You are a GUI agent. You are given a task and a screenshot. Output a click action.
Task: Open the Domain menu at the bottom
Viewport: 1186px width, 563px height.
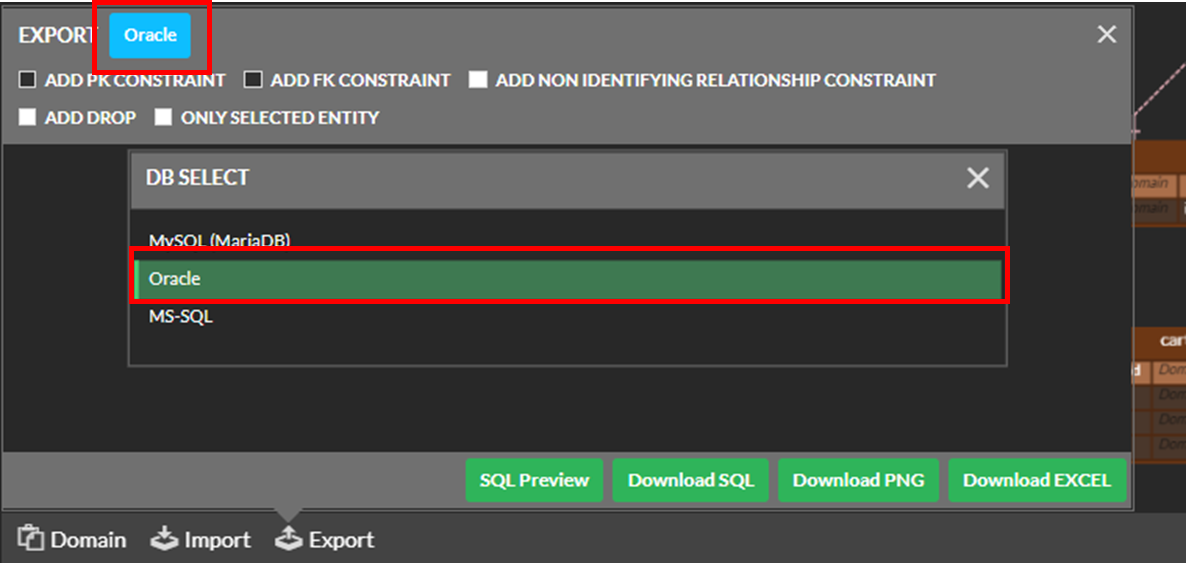(72, 540)
